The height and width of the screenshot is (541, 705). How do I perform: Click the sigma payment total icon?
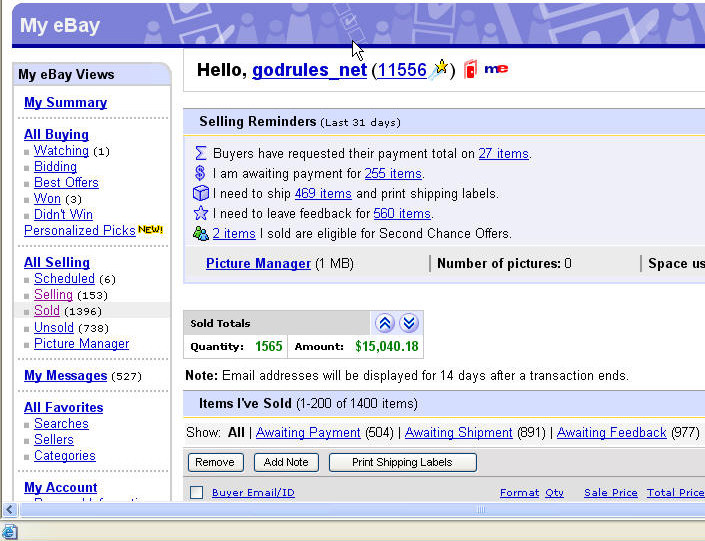click(200, 154)
